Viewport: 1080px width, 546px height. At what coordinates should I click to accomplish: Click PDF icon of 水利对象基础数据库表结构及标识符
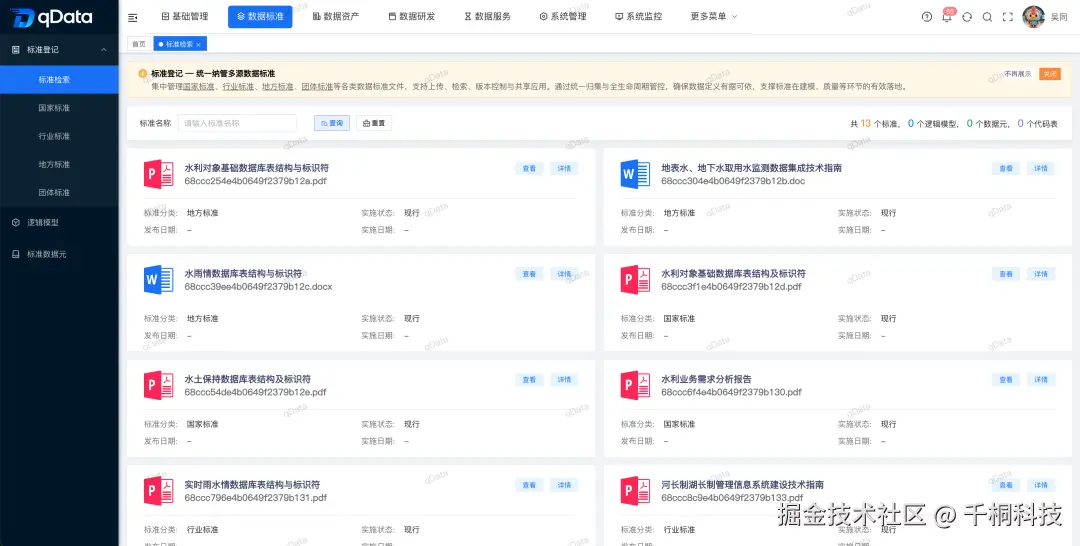coord(635,280)
